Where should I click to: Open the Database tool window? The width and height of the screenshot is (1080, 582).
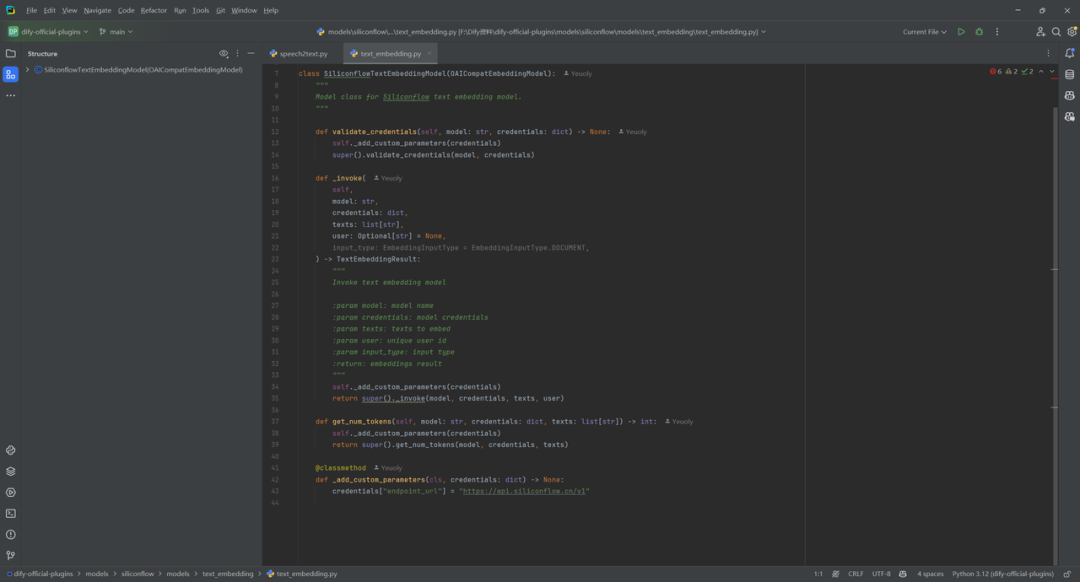pos(1070,74)
